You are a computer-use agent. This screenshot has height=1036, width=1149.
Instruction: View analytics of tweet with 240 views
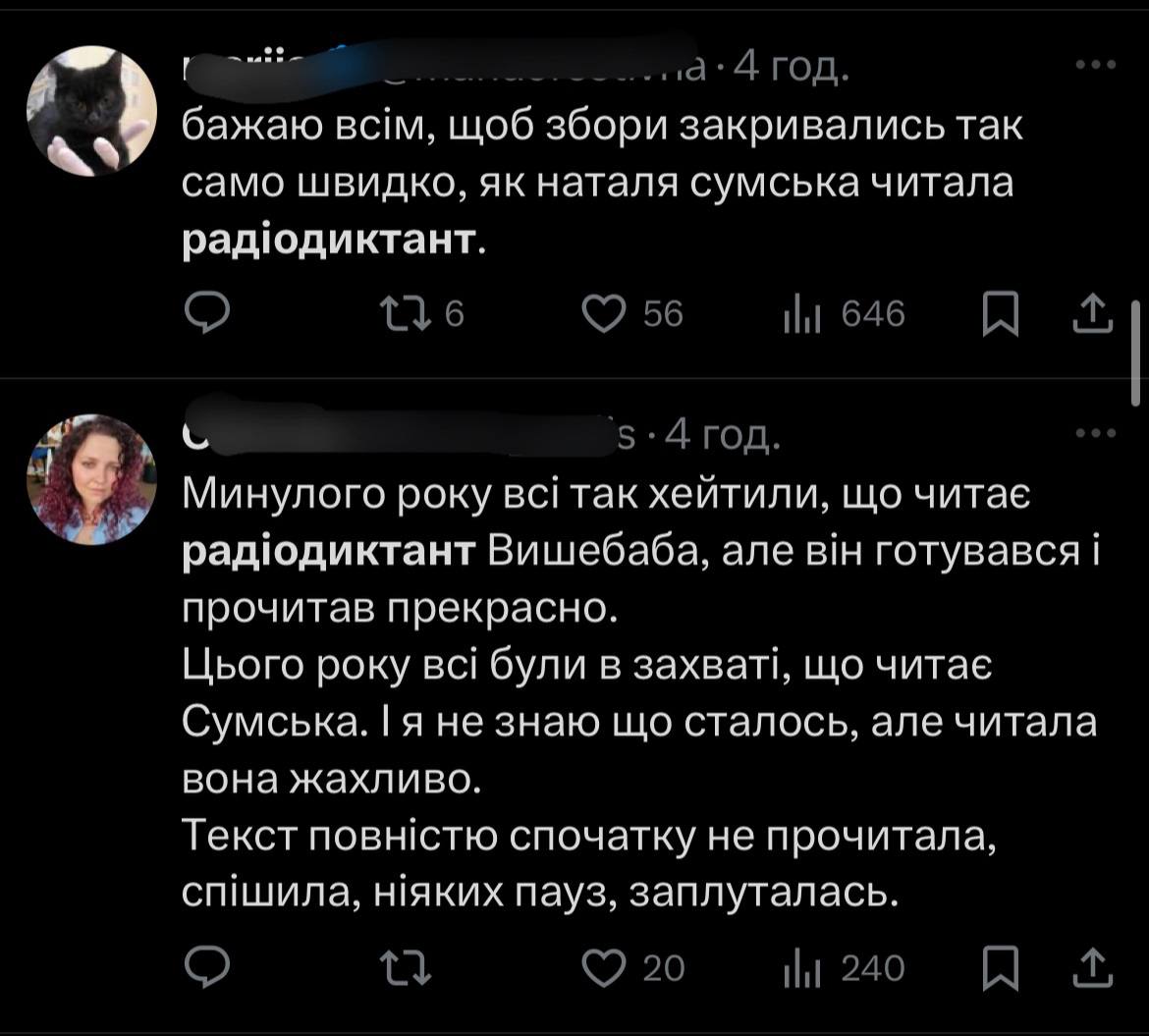796,968
